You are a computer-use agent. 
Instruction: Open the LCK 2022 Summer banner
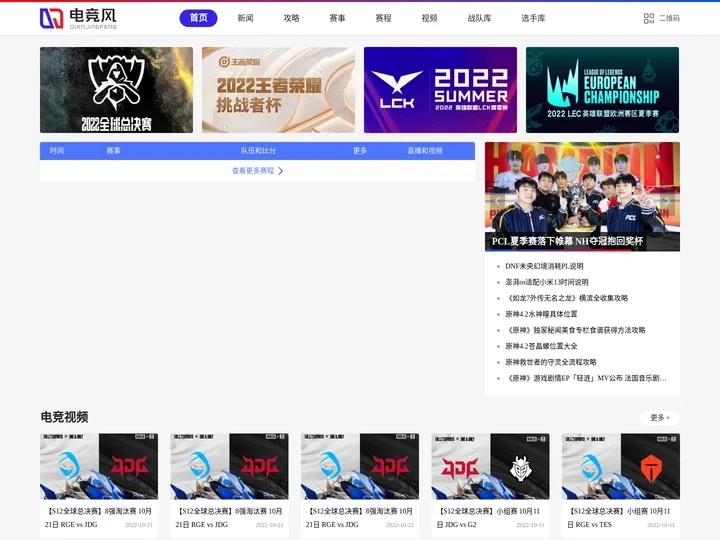pyautogui.click(x=440, y=90)
